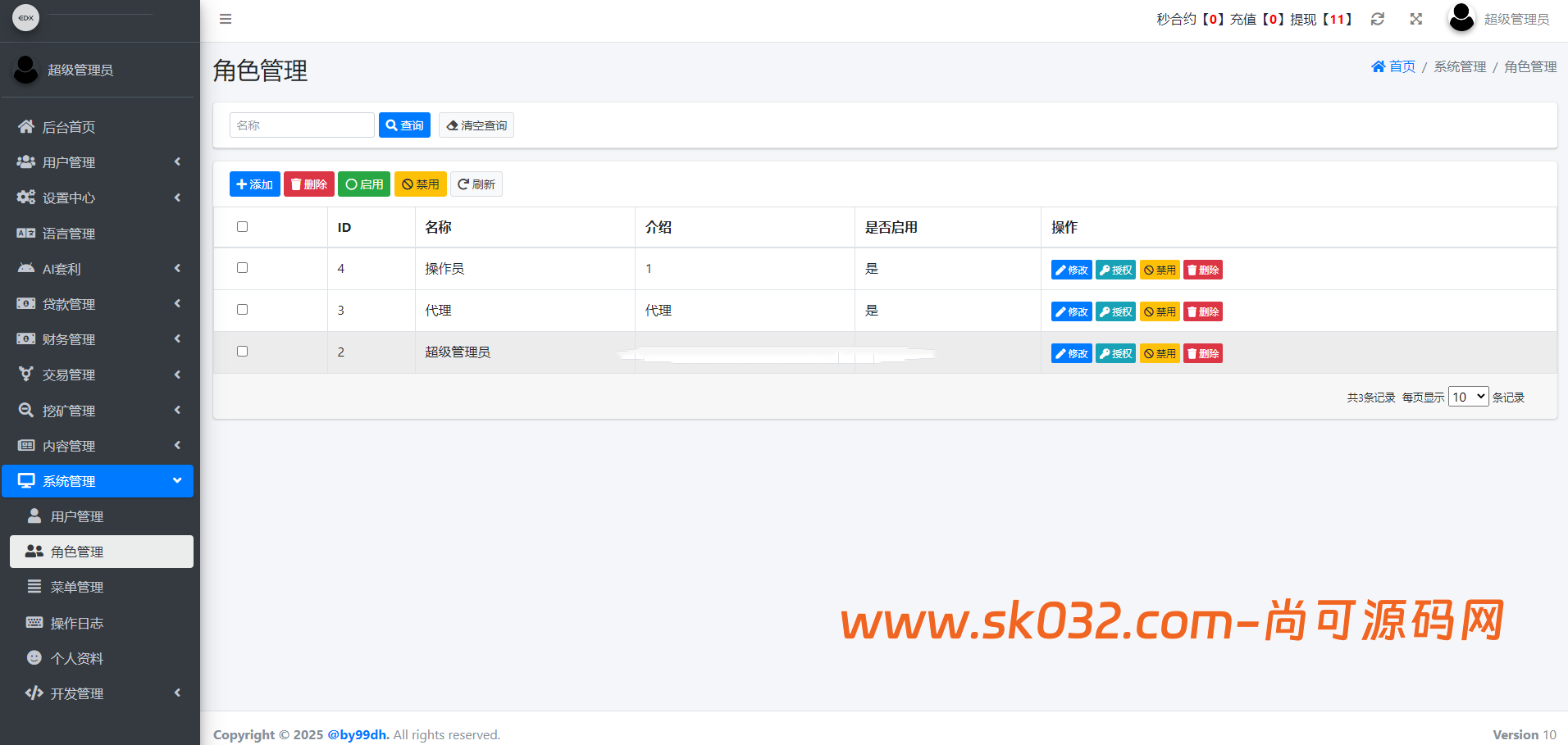Open 操作日志 in the sidebar
The image size is (1568, 745).
(x=77, y=623)
